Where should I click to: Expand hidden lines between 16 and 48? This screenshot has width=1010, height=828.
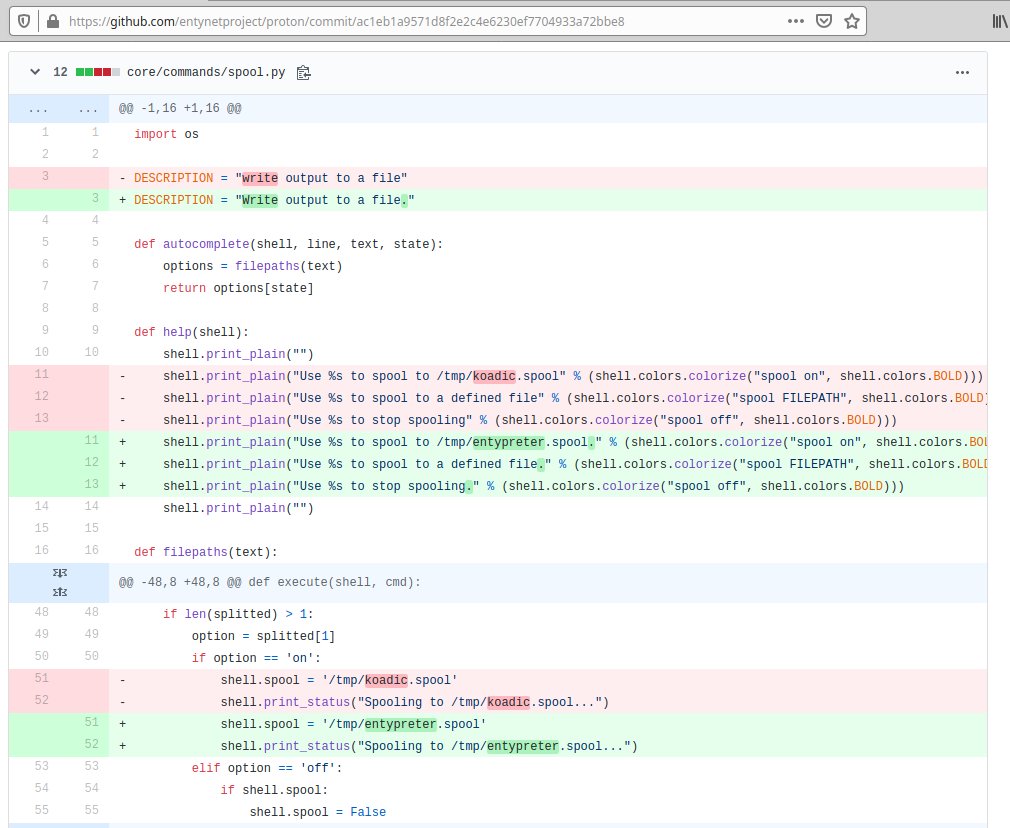59,582
